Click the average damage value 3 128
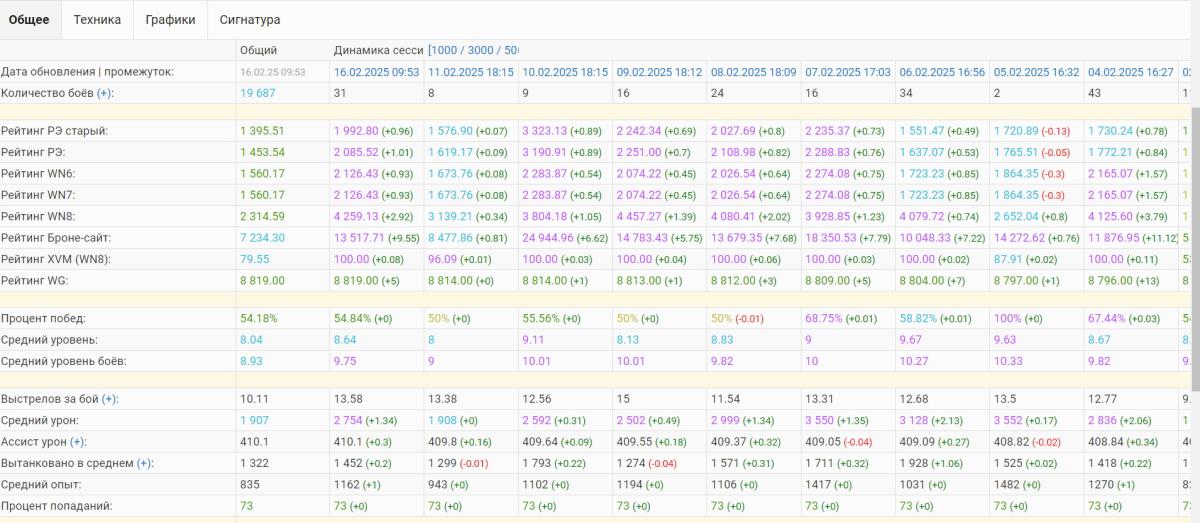Screen dimensions: 1200x523 (914, 420)
